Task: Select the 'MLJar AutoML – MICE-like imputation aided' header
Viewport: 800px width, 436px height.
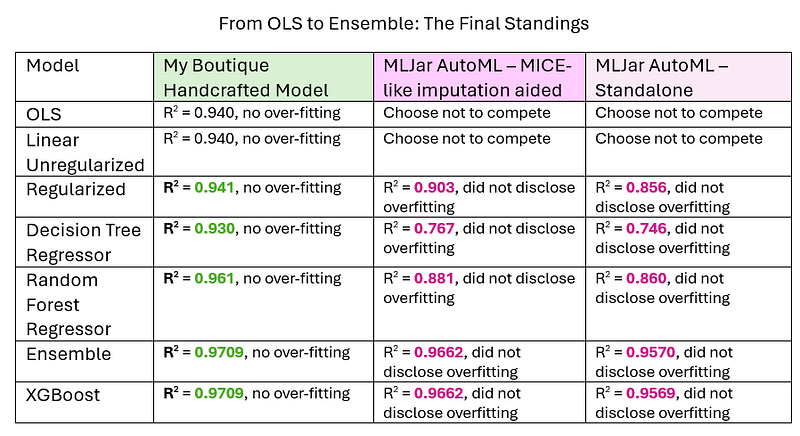Action: (x=472, y=77)
